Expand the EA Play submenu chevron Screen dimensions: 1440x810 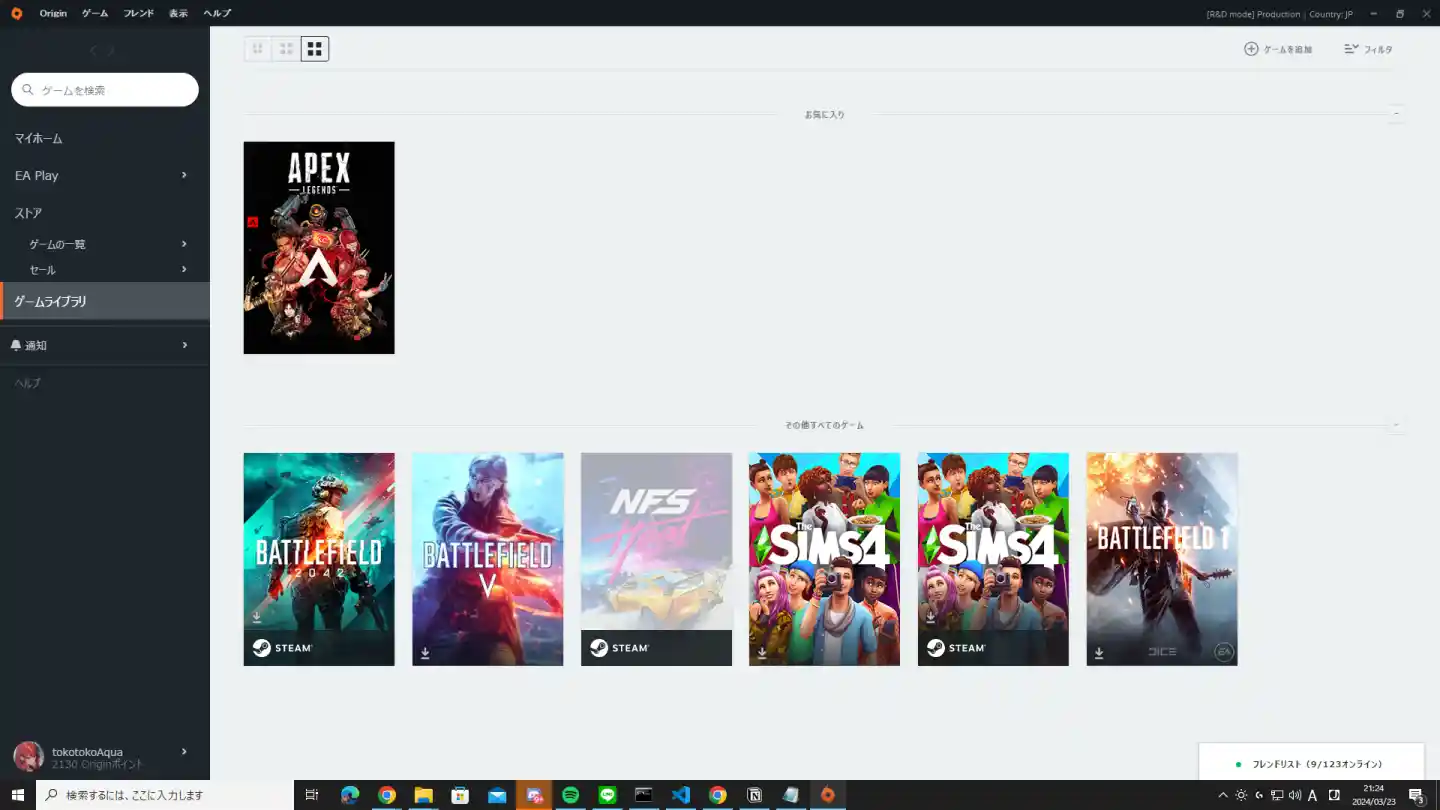pyautogui.click(x=184, y=175)
